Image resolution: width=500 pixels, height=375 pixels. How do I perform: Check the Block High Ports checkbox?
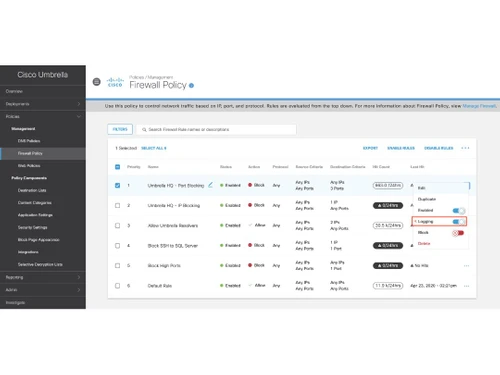click(117, 266)
